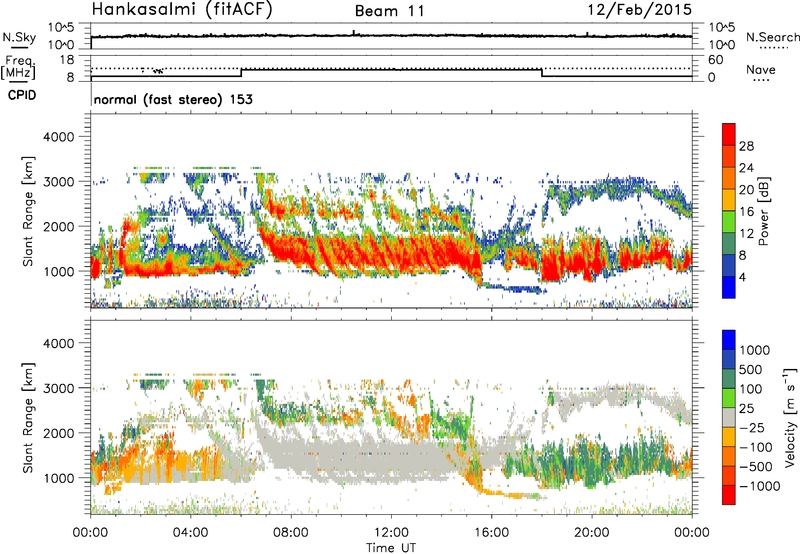Image resolution: width=800 pixels, height=554 pixels.
Task: Select the '4' label on Power colorbar
Action: (743, 277)
